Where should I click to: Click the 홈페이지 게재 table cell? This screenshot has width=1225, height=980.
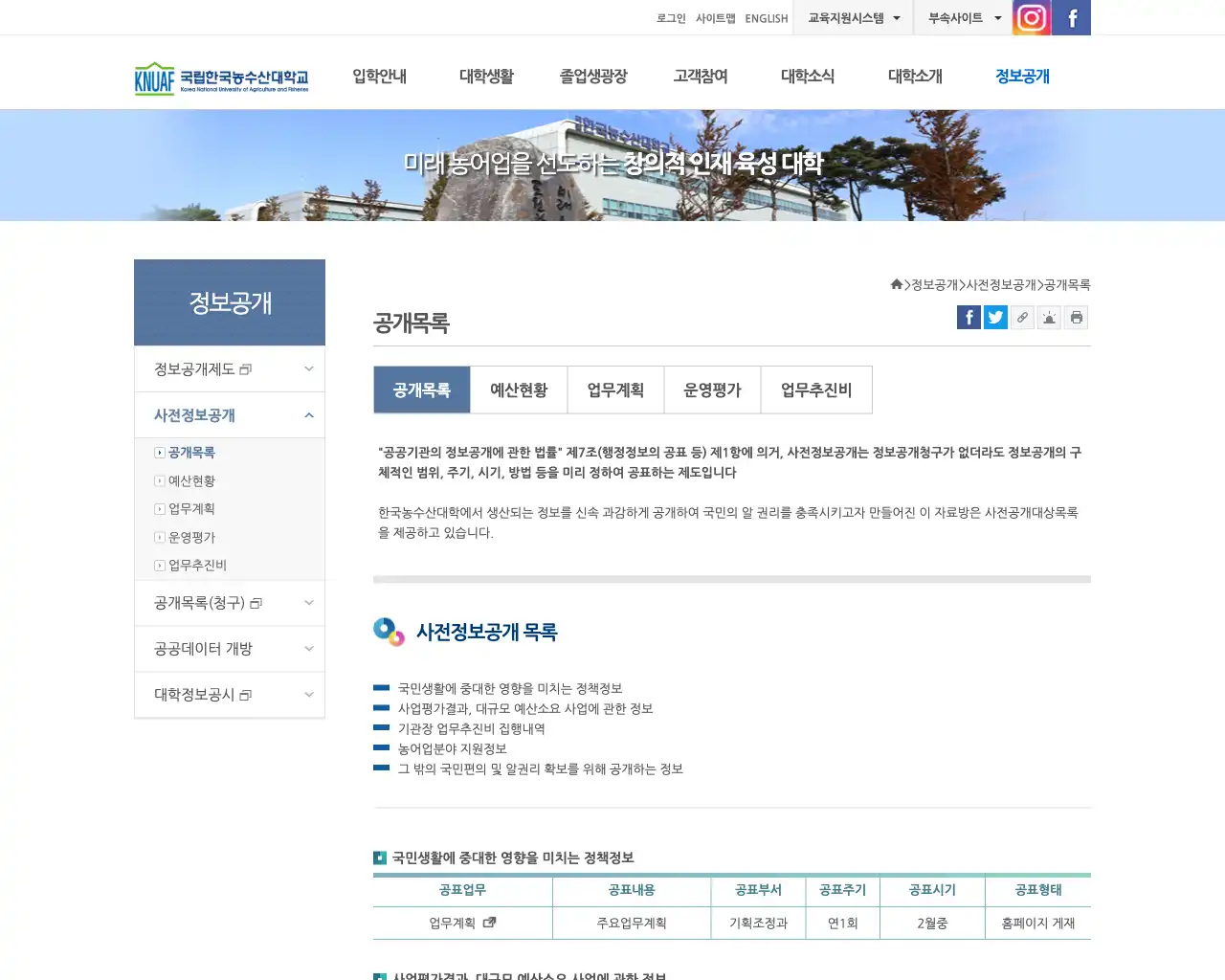click(1038, 923)
